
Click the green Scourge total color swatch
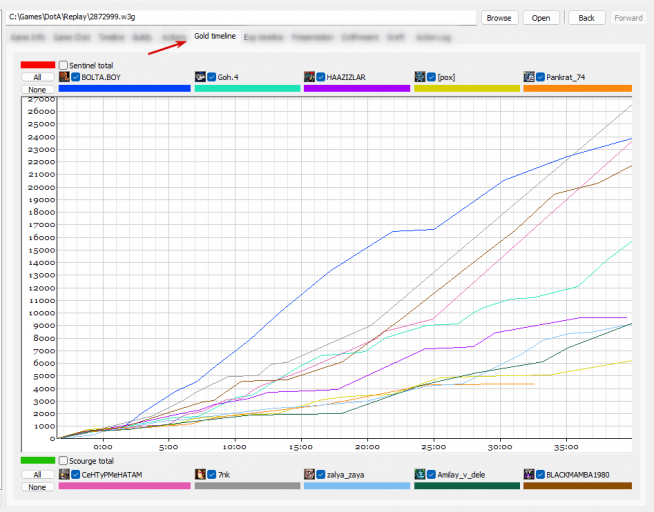pyautogui.click(x=38, y=460)
